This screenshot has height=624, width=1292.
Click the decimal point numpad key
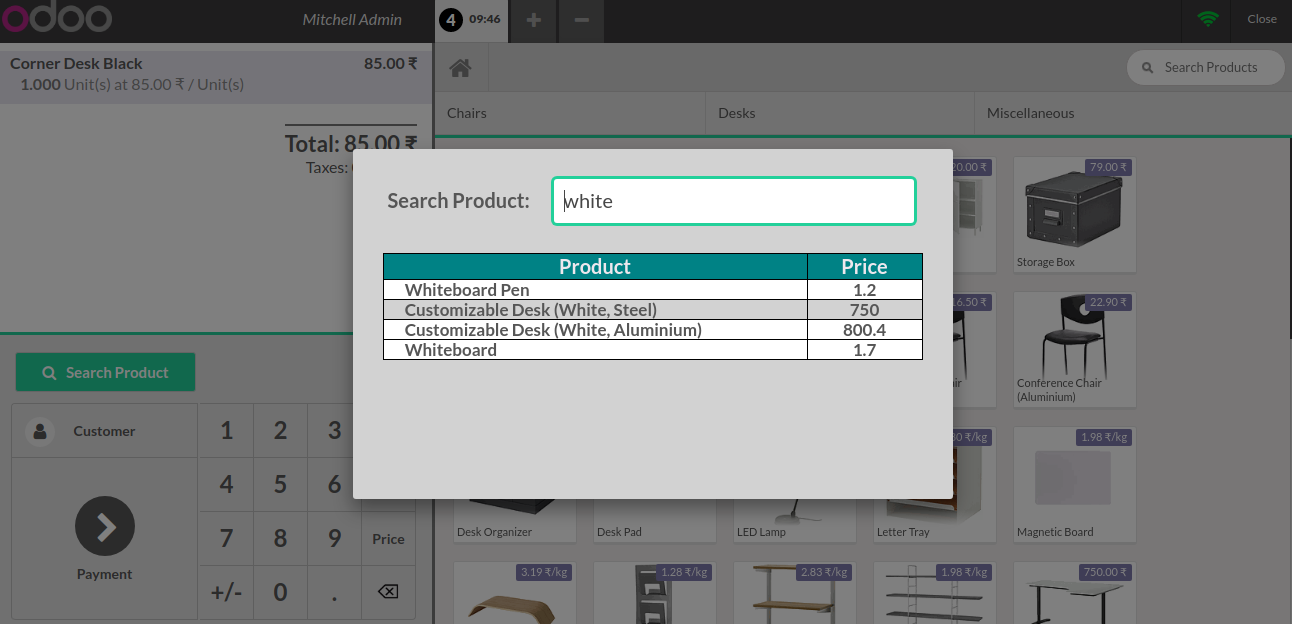(x=335, y=592)
